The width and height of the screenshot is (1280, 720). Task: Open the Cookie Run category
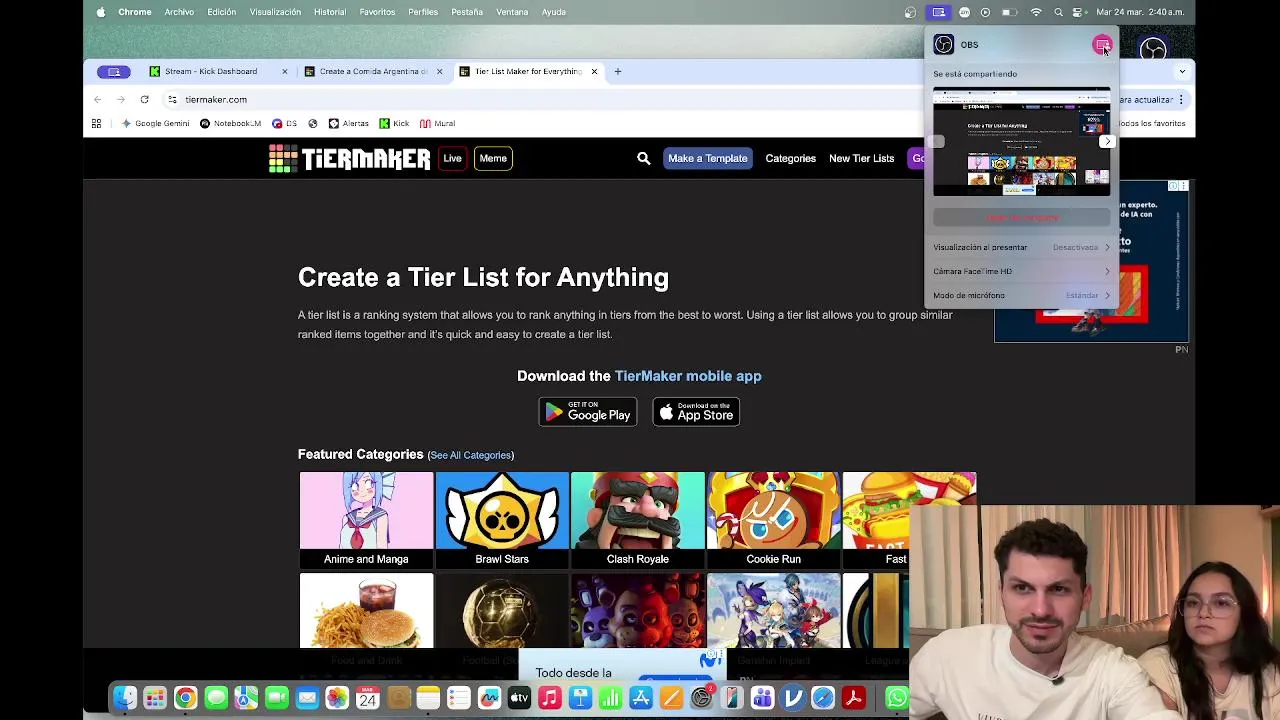[774, 520]
